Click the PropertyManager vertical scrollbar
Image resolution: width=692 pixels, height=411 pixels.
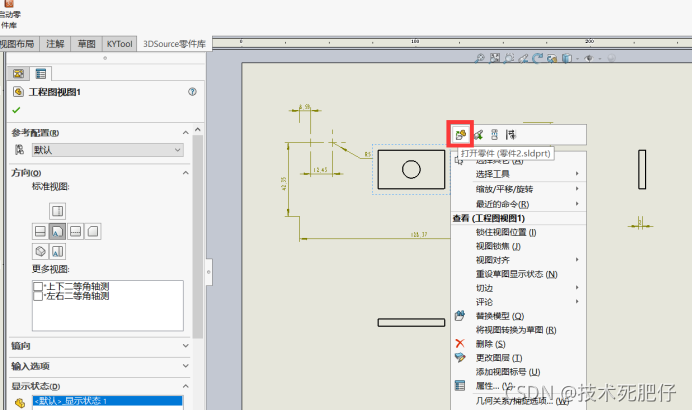[x=198, y=236]
